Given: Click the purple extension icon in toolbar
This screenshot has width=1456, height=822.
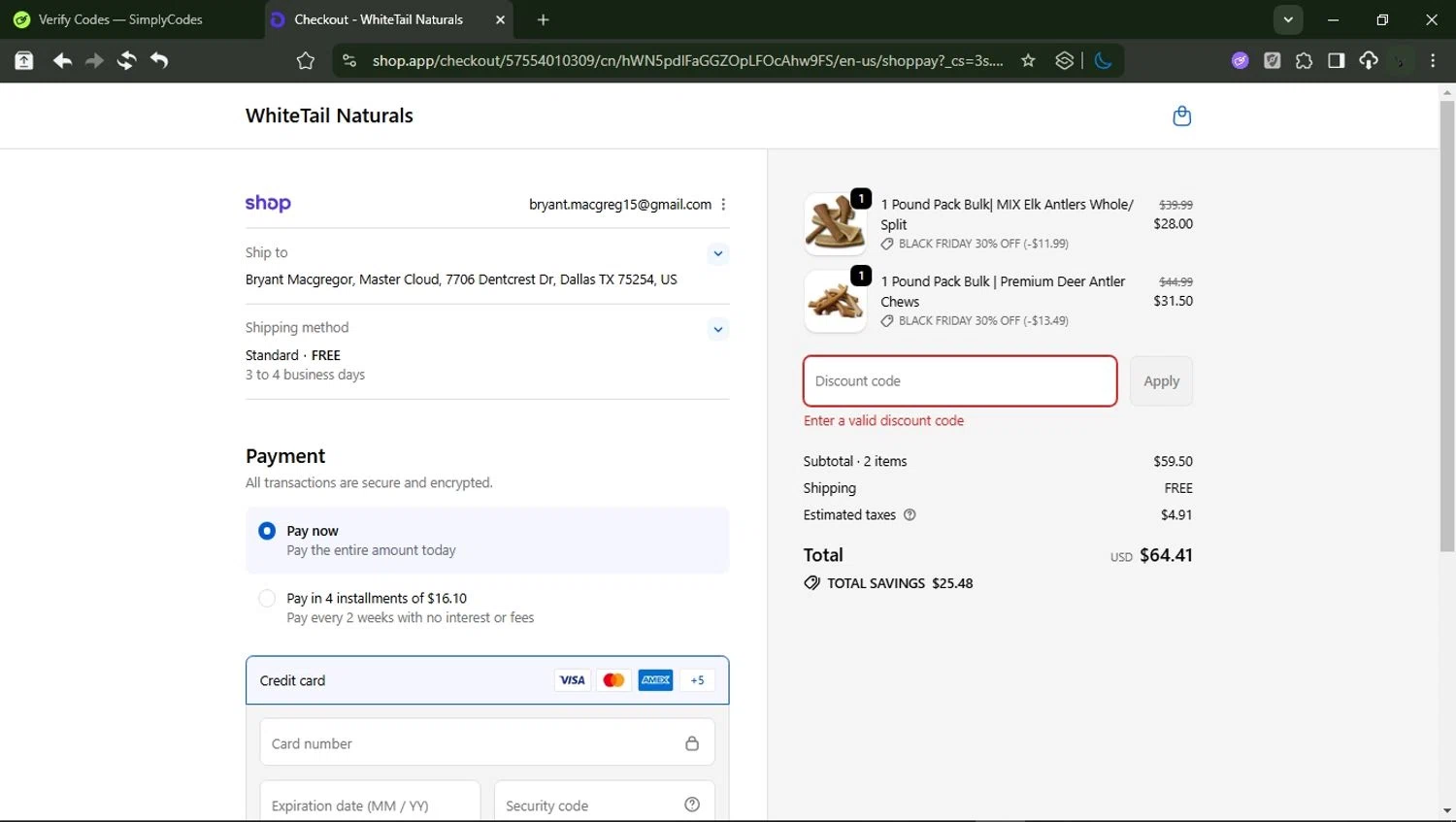Looking at the screenshot, I should point(1240,60).
